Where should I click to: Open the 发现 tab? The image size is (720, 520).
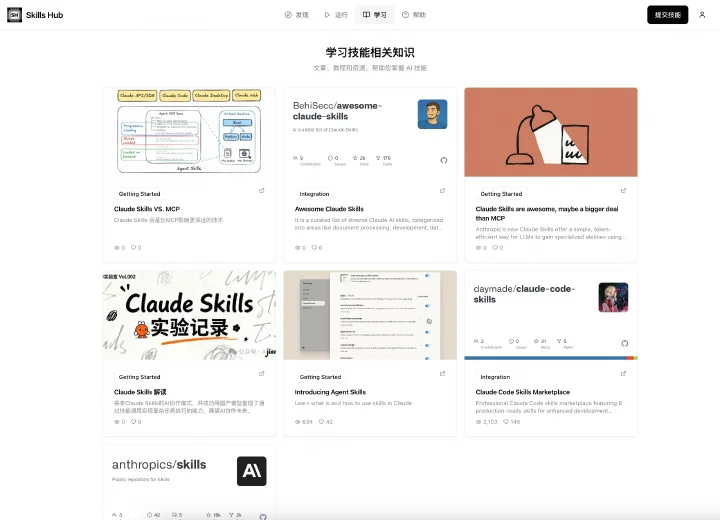(x=297, y=15)
